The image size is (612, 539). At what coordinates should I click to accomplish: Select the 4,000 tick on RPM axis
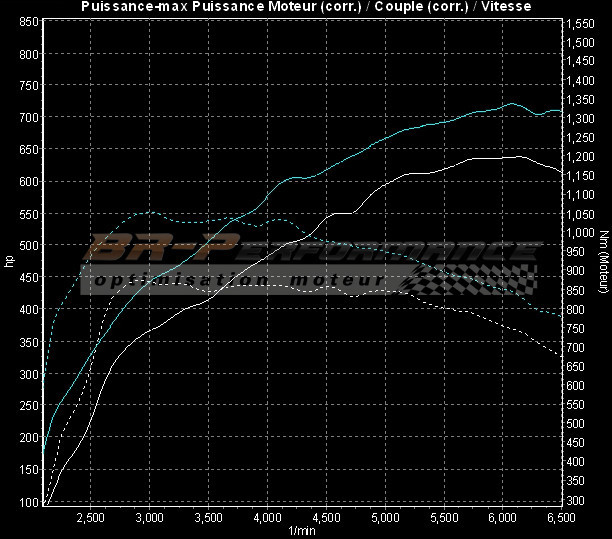click(267, 518)
